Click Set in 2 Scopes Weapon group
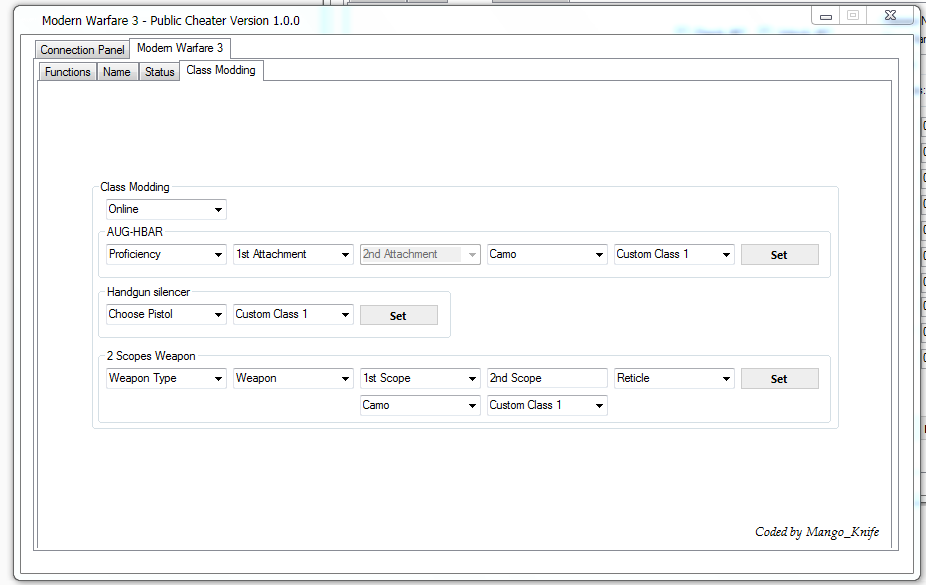 780,378
